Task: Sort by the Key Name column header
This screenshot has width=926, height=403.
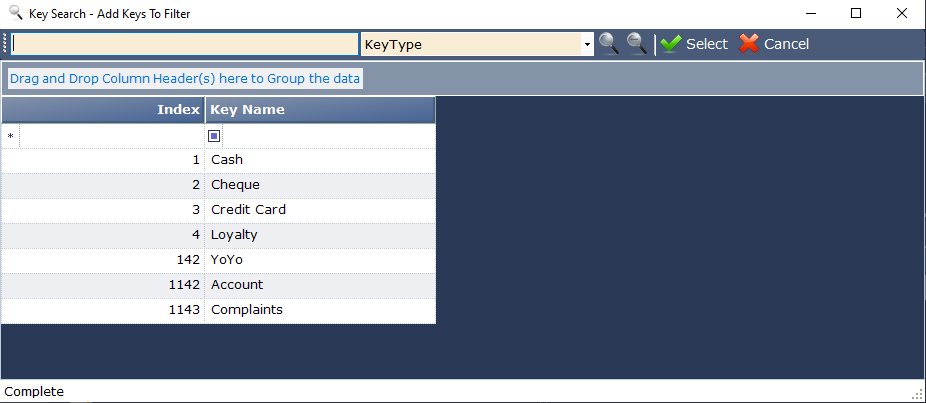Action: [320, 110]
